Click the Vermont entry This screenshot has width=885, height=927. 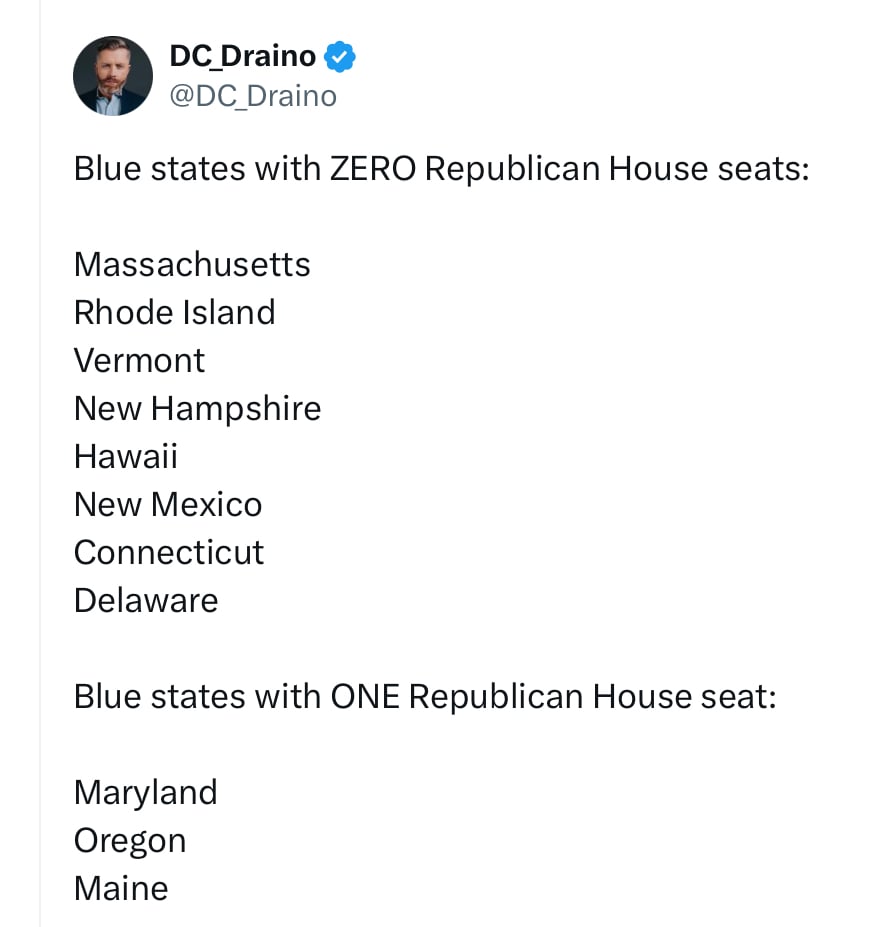click(139, 361)
